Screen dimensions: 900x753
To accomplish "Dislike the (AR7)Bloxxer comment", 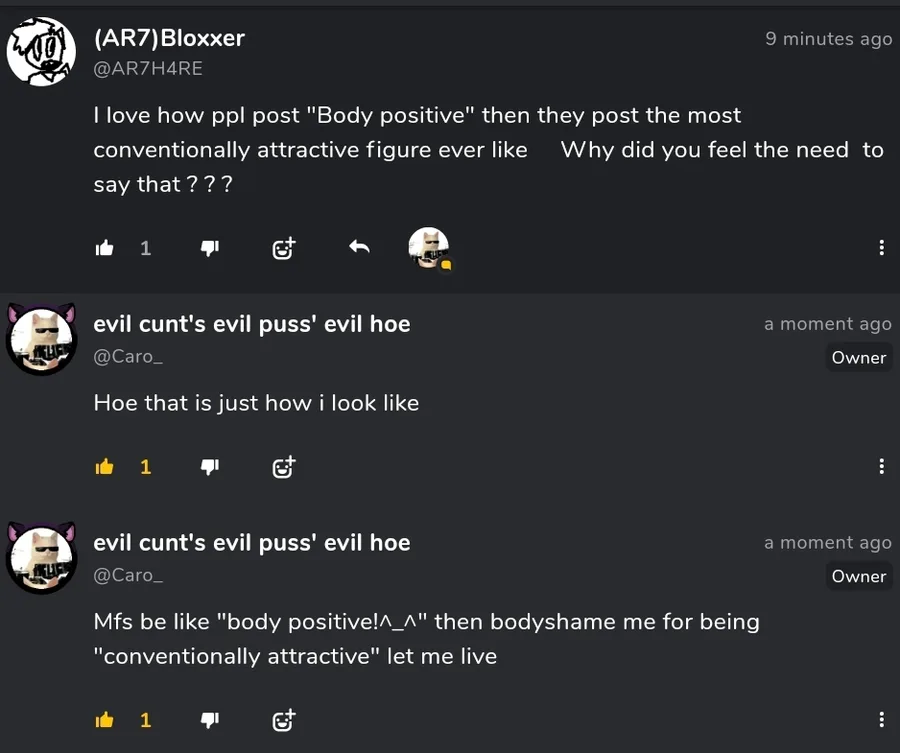I will 210,248.
